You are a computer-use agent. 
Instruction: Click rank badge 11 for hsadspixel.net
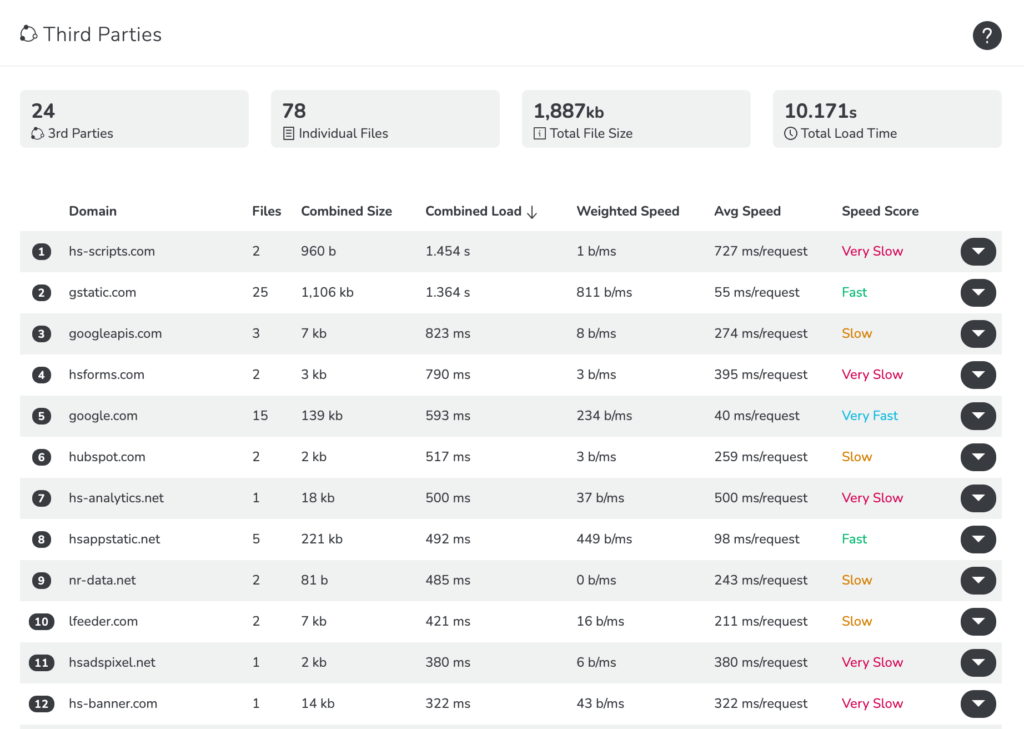(41, 663)
